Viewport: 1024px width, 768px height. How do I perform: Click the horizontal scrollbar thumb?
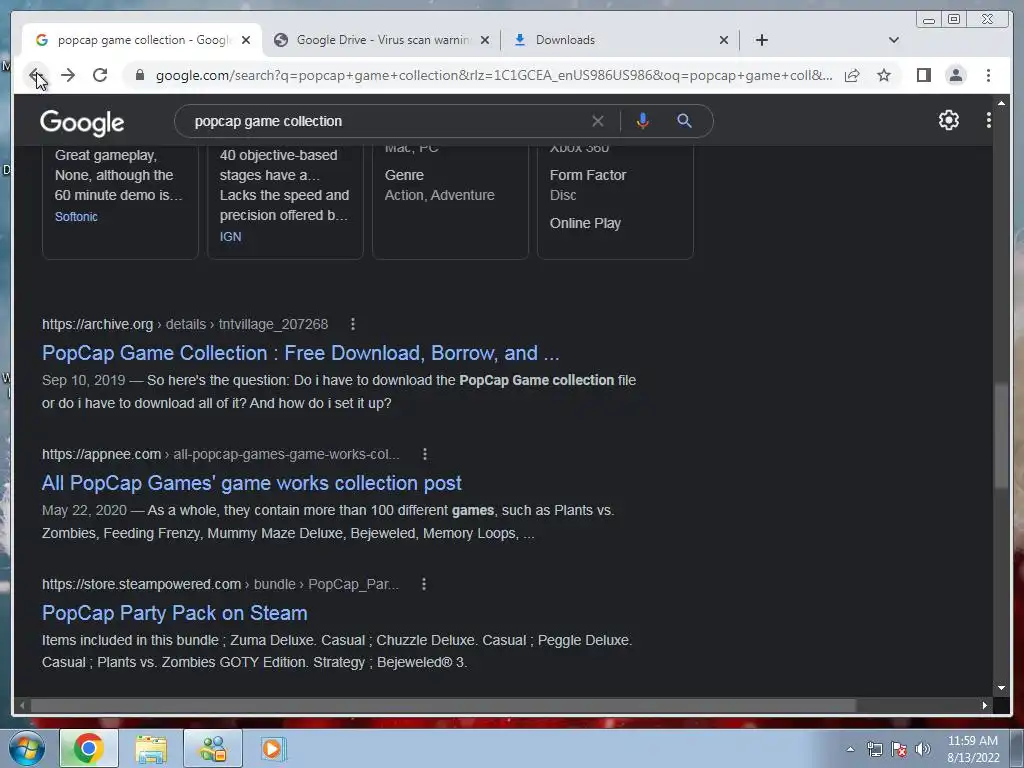443,705
